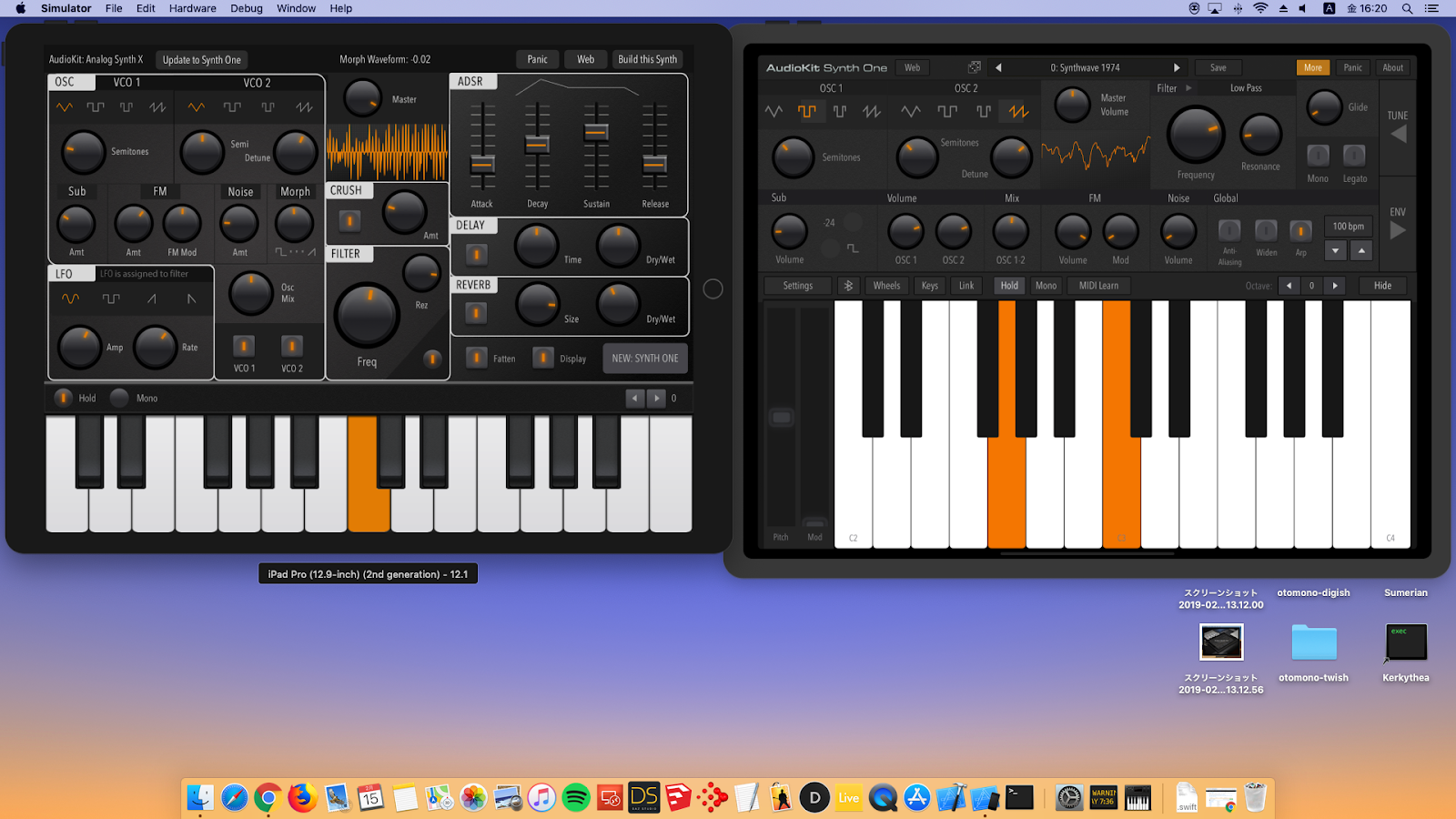The width and height of the screenshot is (1456, 819).
Task: Expand the Filter type selector arrow
Action: [x=1188, y=88]
